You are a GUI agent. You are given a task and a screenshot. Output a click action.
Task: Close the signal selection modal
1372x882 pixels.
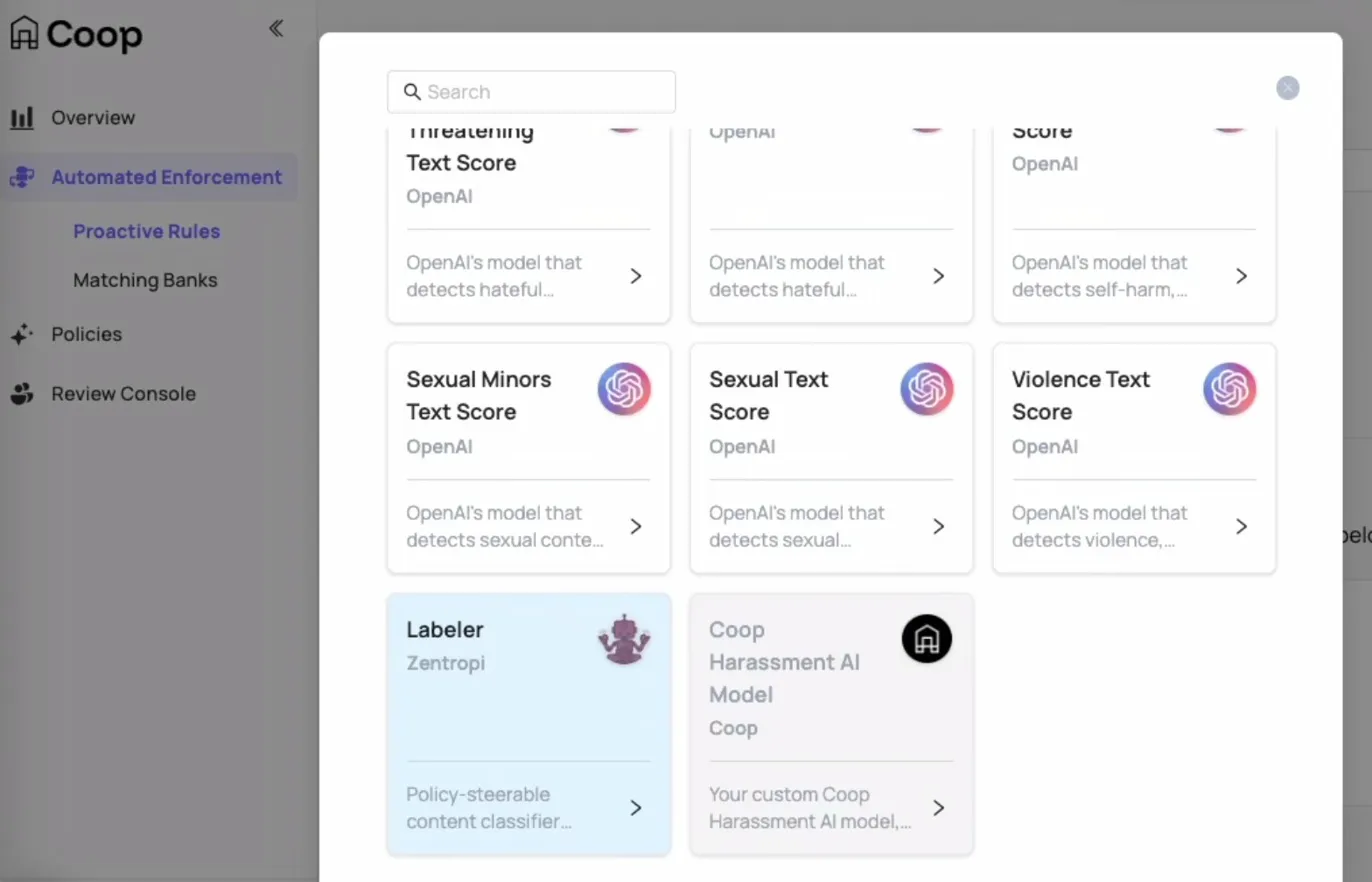(x=1287, y=88)
